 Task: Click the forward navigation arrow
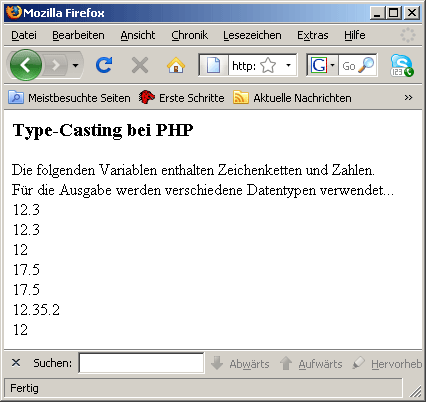[x=56, y=65]
